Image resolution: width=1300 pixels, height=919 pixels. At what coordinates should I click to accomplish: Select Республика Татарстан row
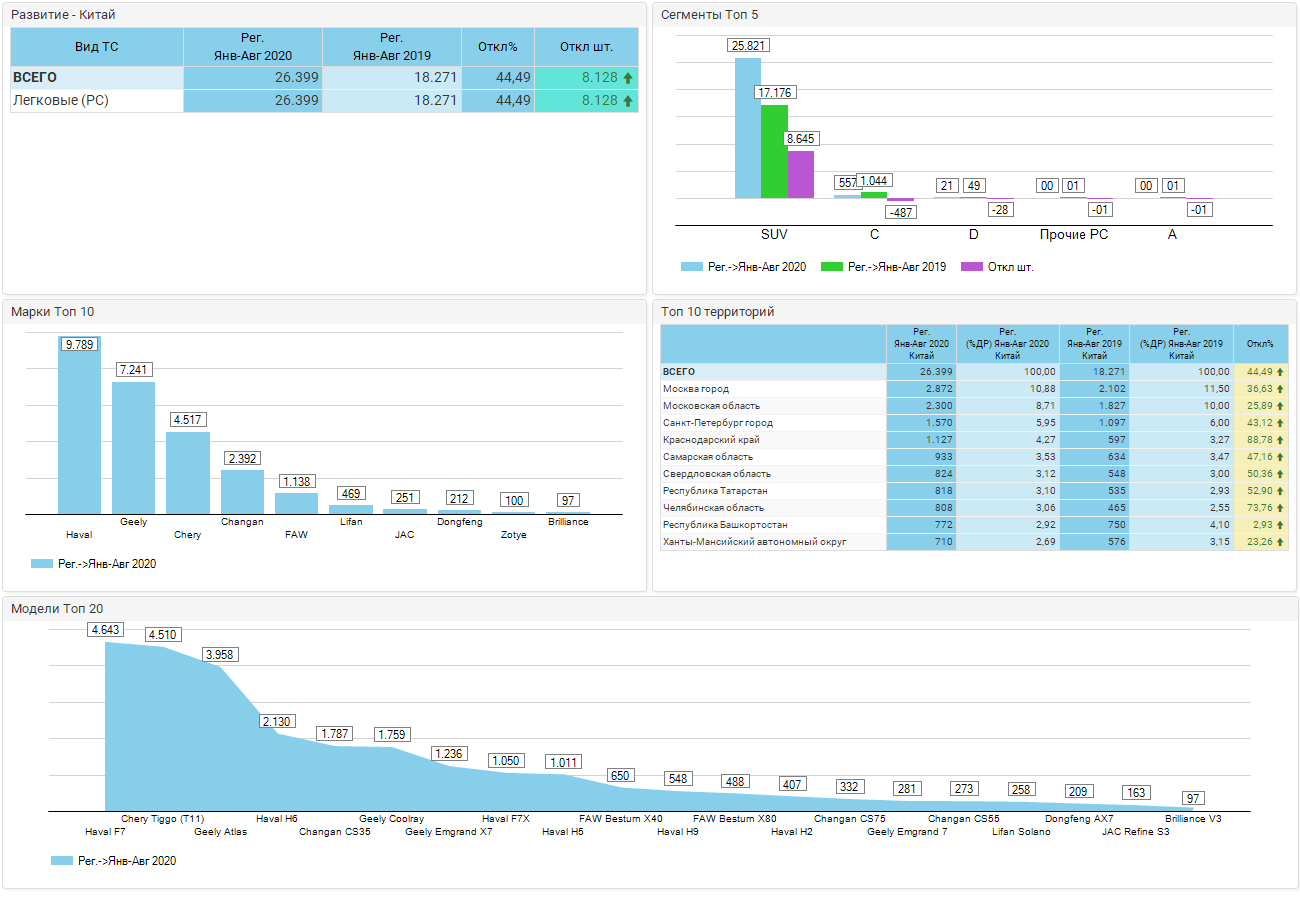pos(974,491)
